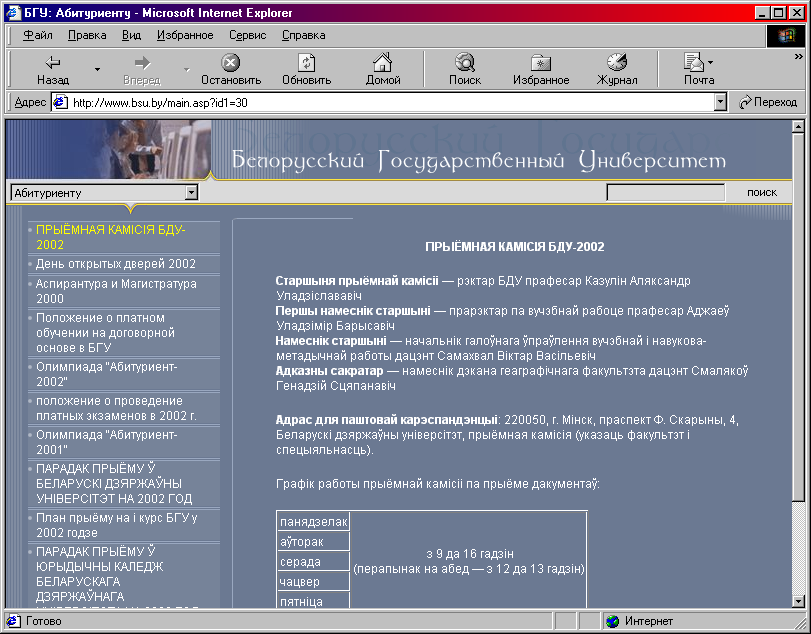Click the text Адказны сакратар
Screen dimensions: 811x634
329,371
